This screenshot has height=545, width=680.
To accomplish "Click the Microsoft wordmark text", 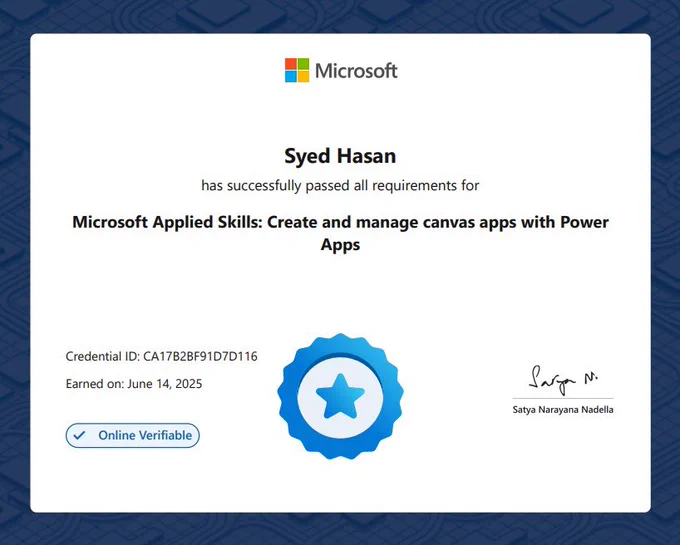I will tap(356, 71).
